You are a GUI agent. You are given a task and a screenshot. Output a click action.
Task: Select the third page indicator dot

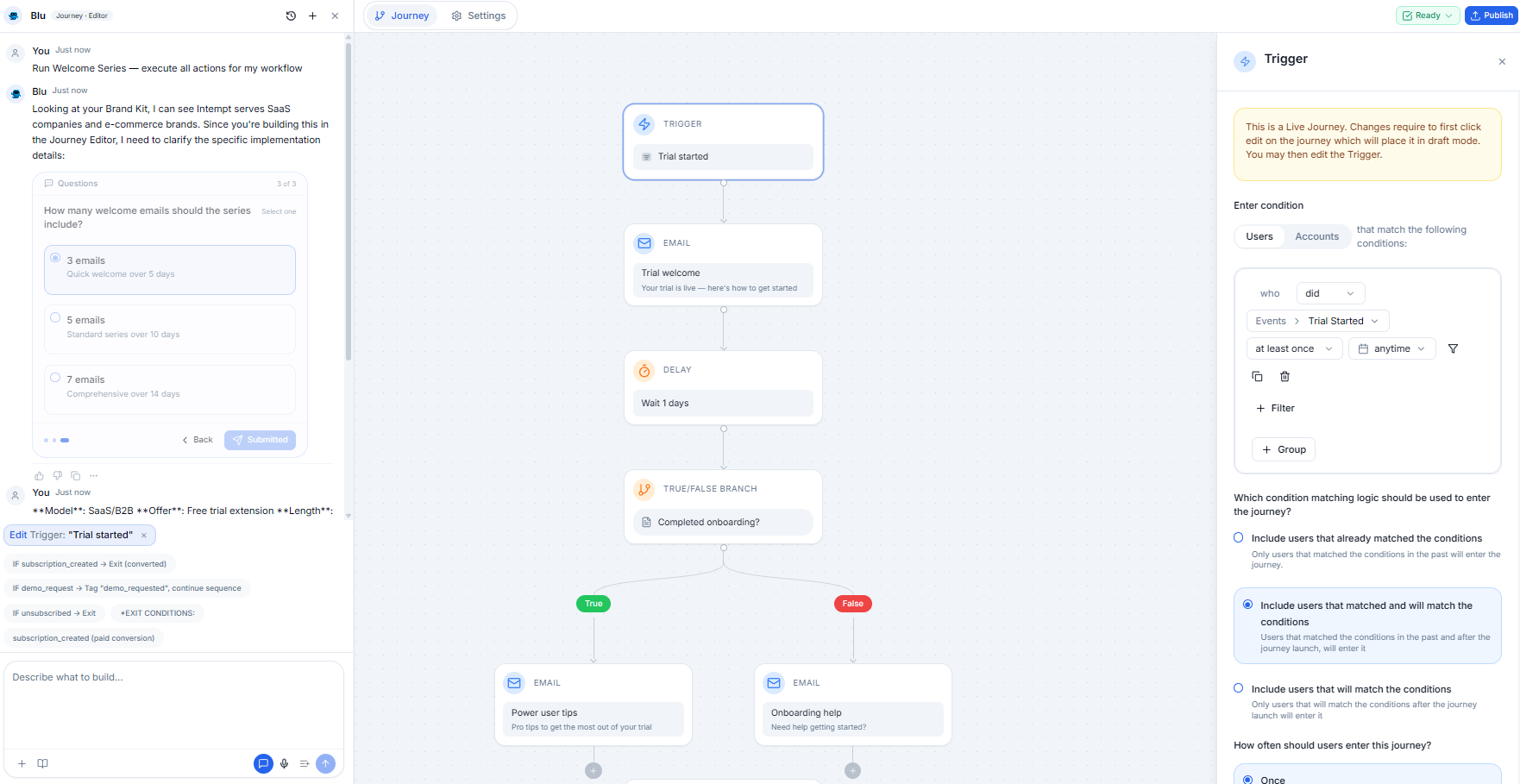[x=65, y=440]
